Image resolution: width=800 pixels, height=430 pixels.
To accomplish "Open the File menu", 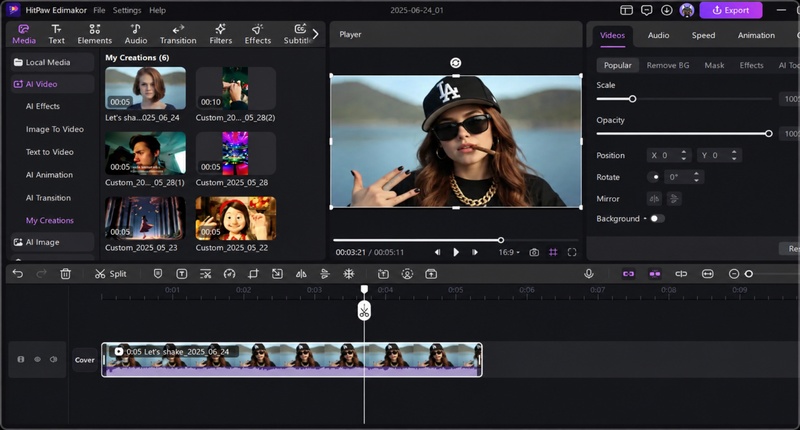I will 99,10.
